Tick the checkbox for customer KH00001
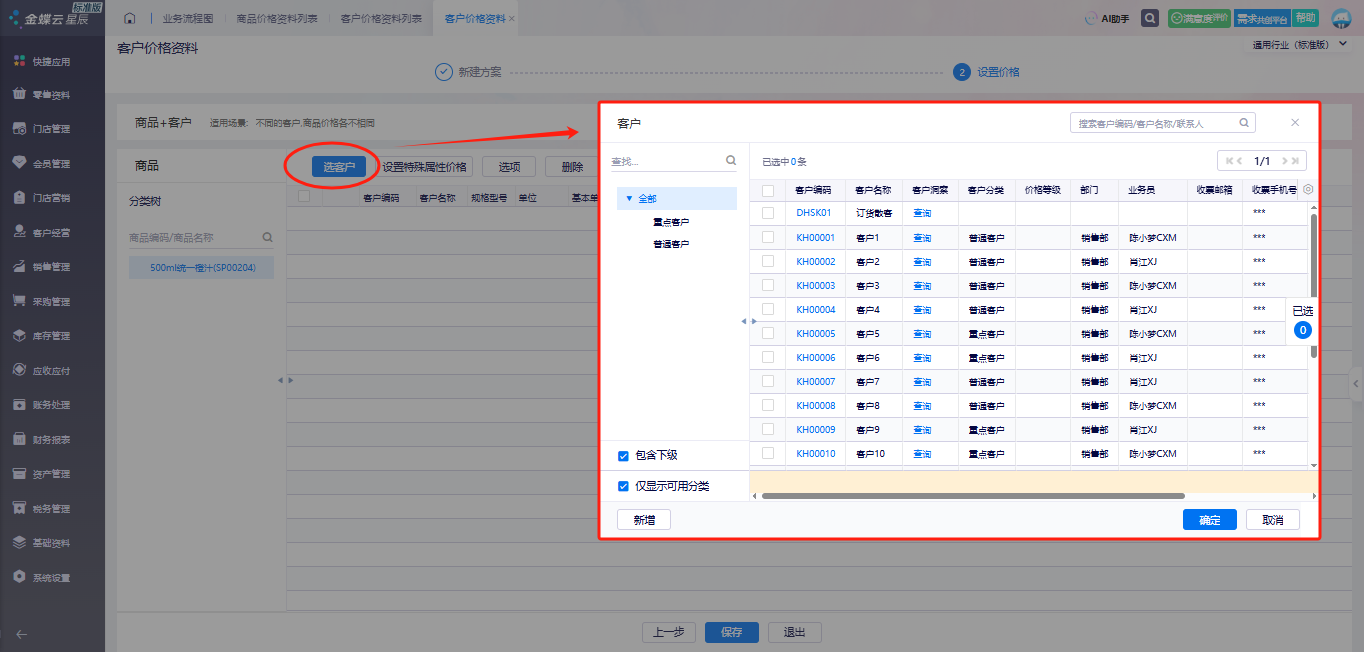This screenshot has width=1364, height=652. tap(768, 237)
